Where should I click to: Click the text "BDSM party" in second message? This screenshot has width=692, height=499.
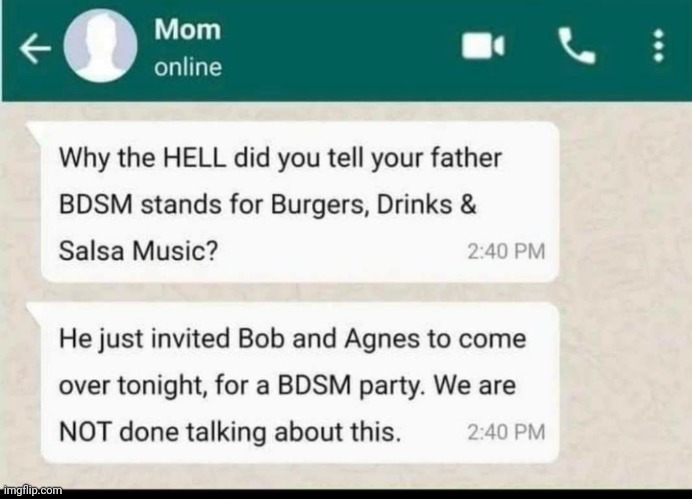[348, 385]
